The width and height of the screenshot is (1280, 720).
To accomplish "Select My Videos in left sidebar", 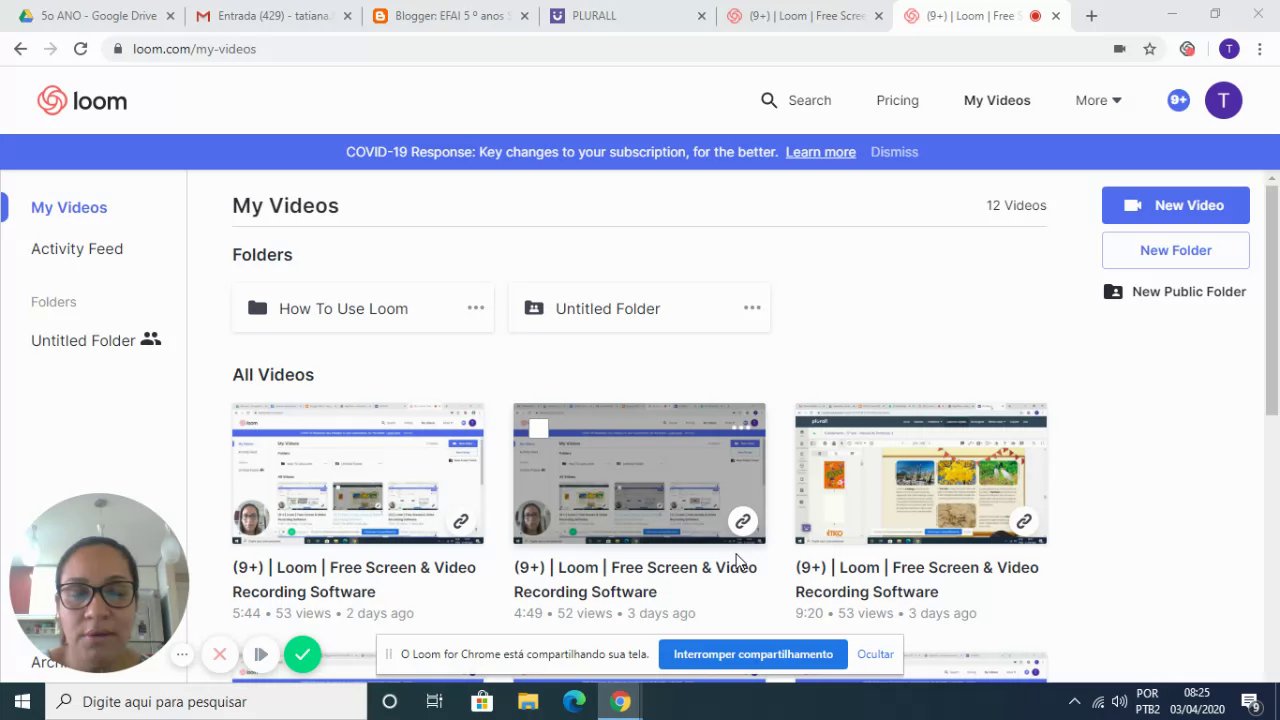I will [x=69, y=207].
